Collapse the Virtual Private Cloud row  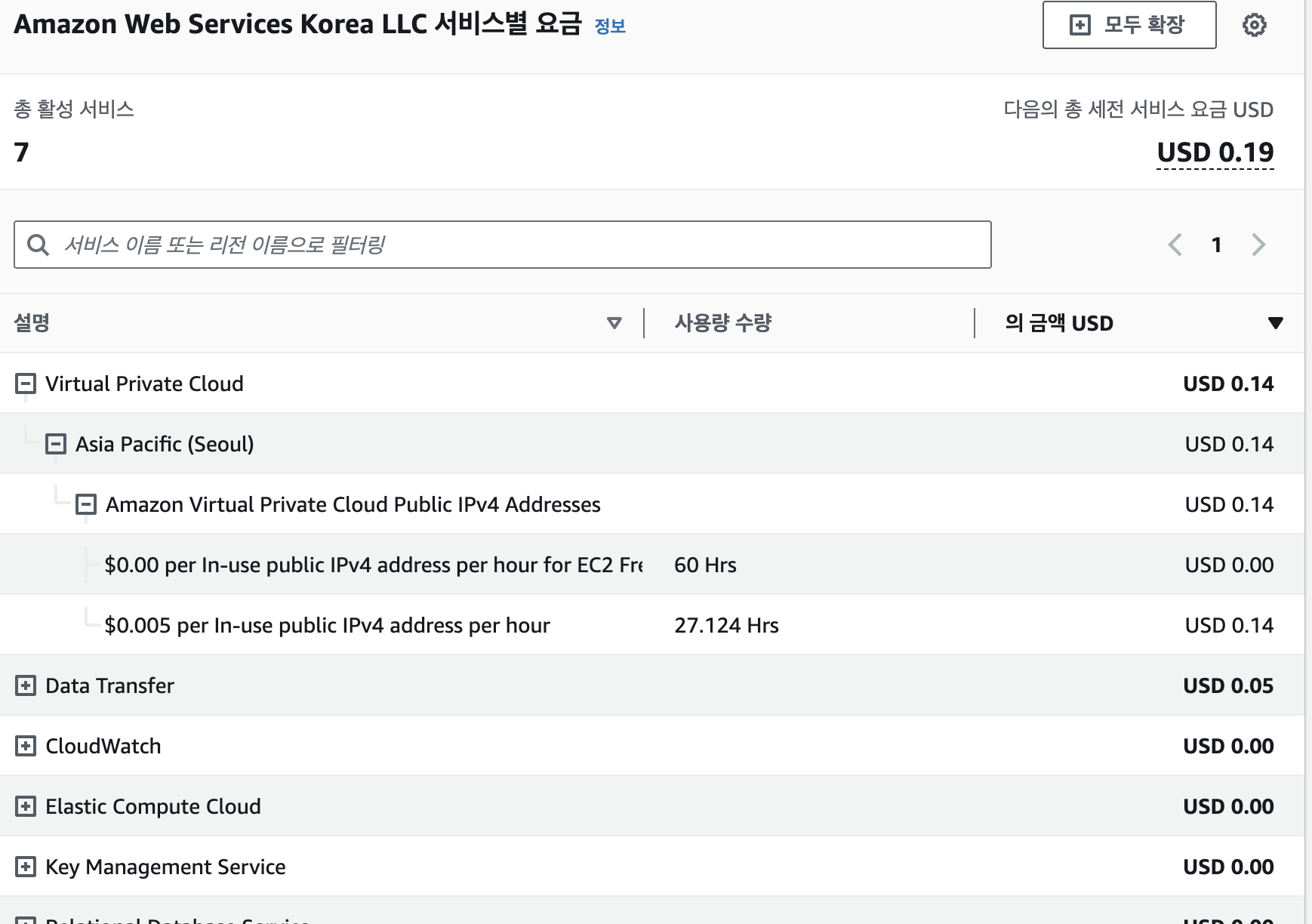(26, 383)
